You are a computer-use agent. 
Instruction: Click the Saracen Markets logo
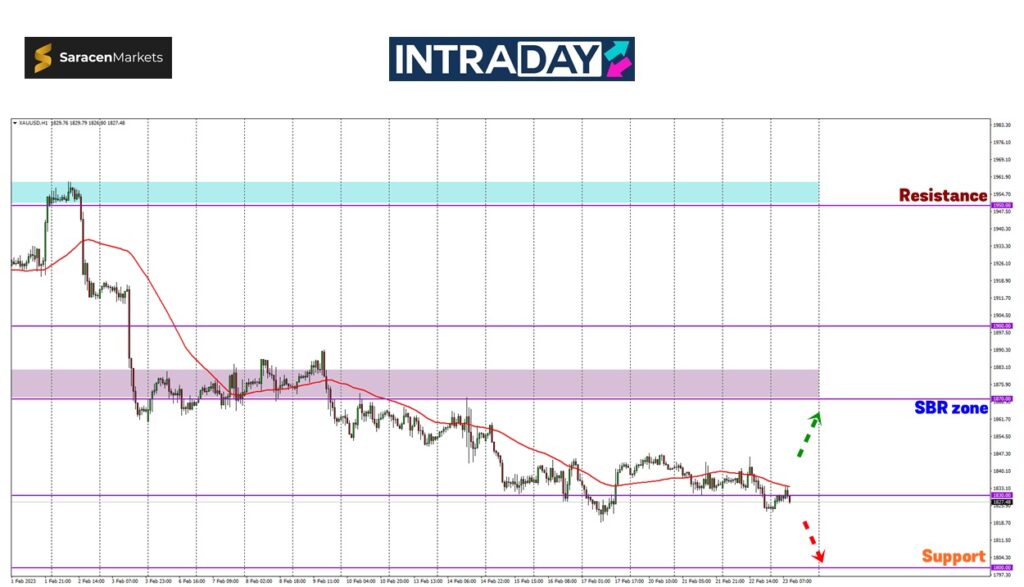point(98,58)
